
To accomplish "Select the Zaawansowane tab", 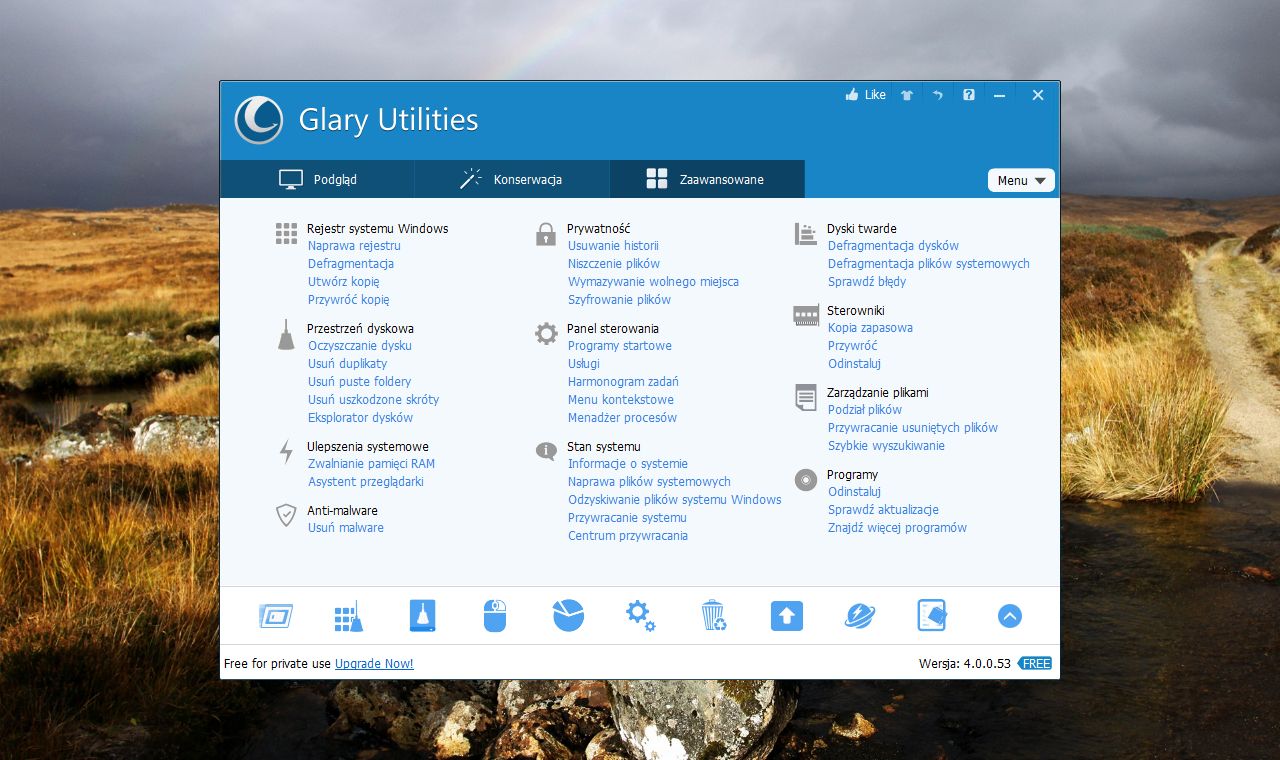I will coord(707,179).
